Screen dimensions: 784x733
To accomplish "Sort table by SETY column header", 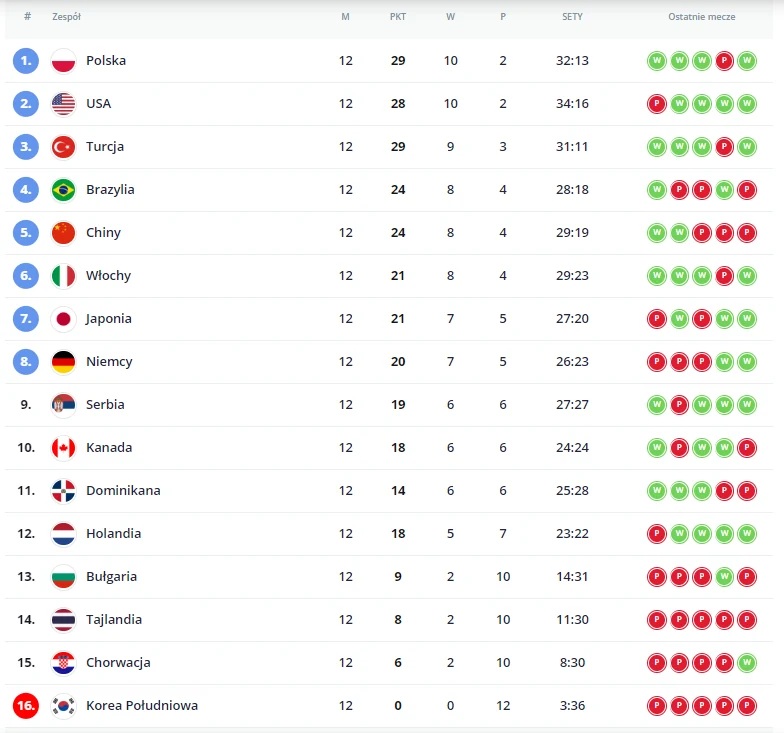I will click(572, 17).
